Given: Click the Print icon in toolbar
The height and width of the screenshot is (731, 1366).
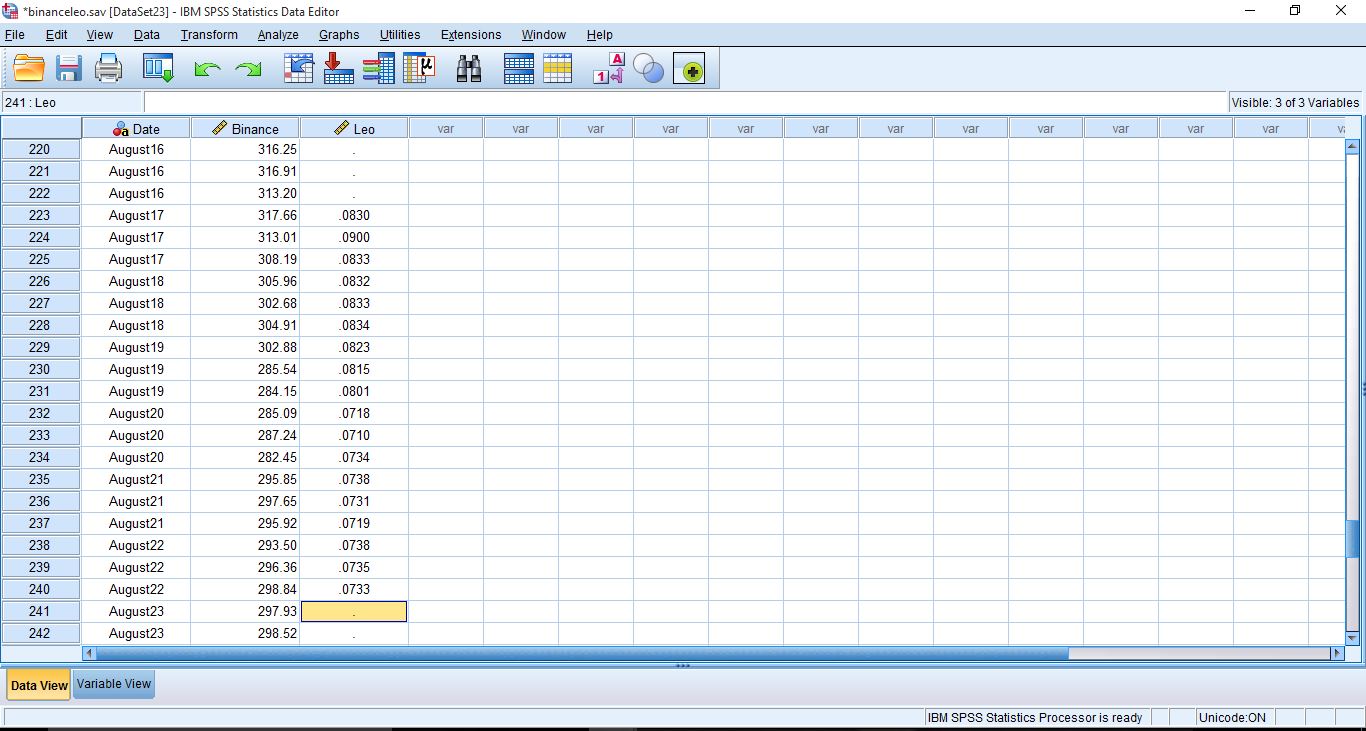Looking at the screenshot, I should [x=108, y=69].
